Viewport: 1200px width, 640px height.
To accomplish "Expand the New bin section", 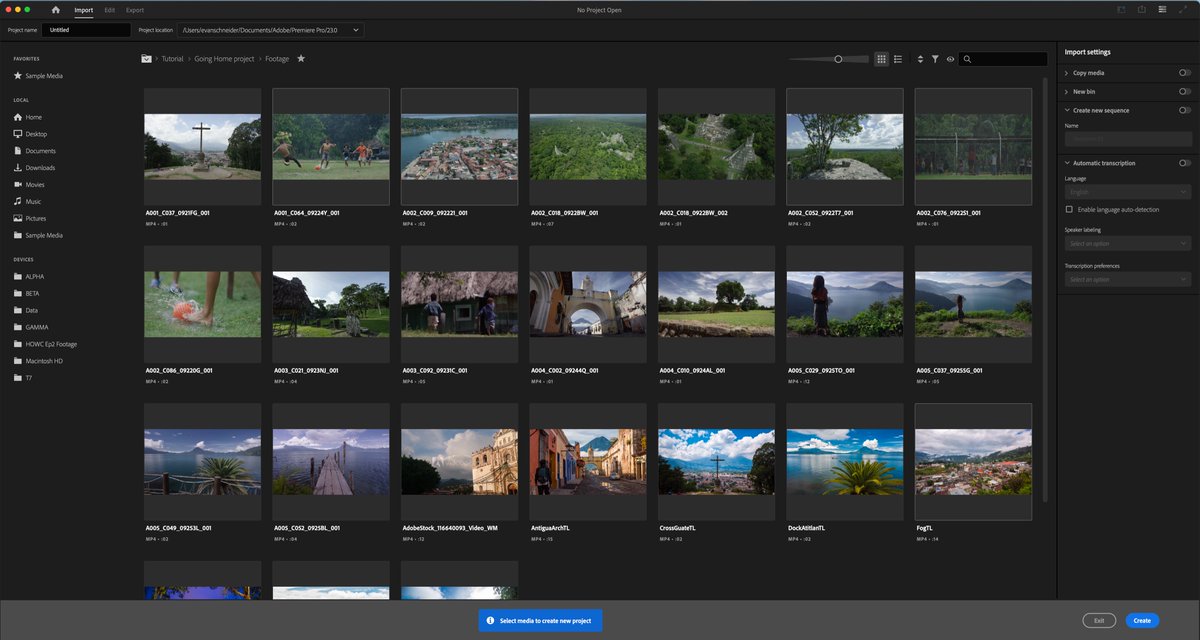I will (x=1066, y=91).
